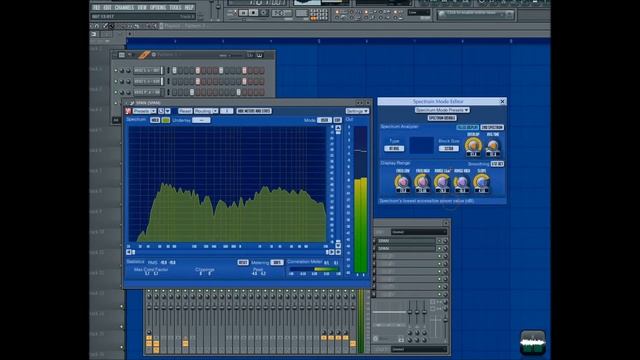This screenshot has height=360, width=640.
Task: Open the EDIT menu
Action: (107, 7)
